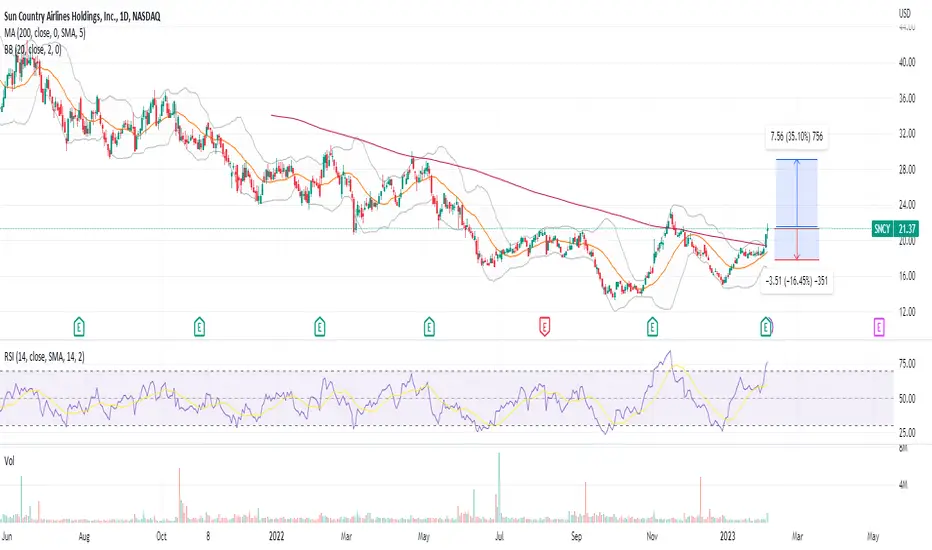The width and height of the screenshot is (932, 550).
Task: Click the first green earnings E marker
Action: 79,326
